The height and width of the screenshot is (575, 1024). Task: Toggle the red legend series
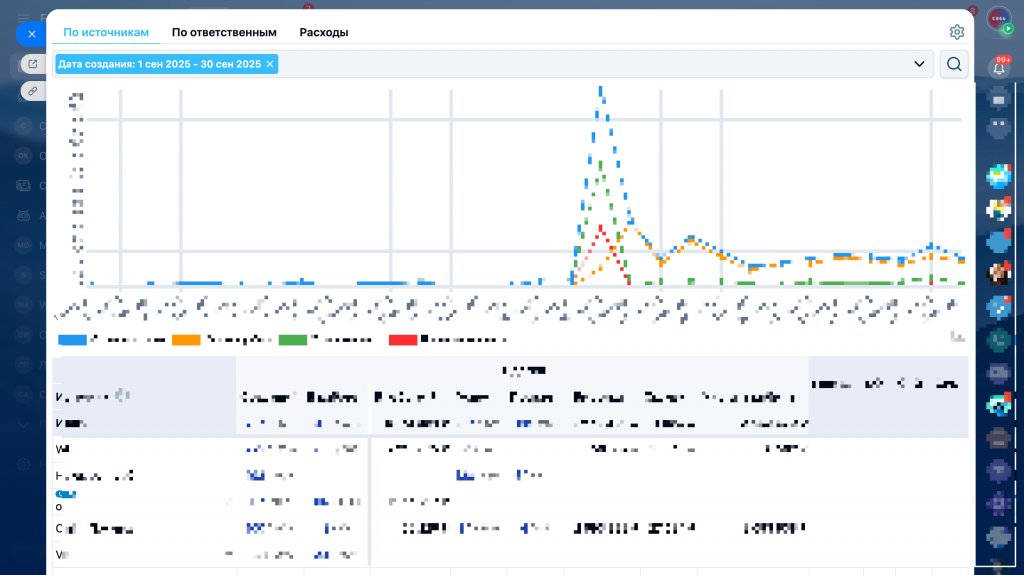tap(403, 340)
